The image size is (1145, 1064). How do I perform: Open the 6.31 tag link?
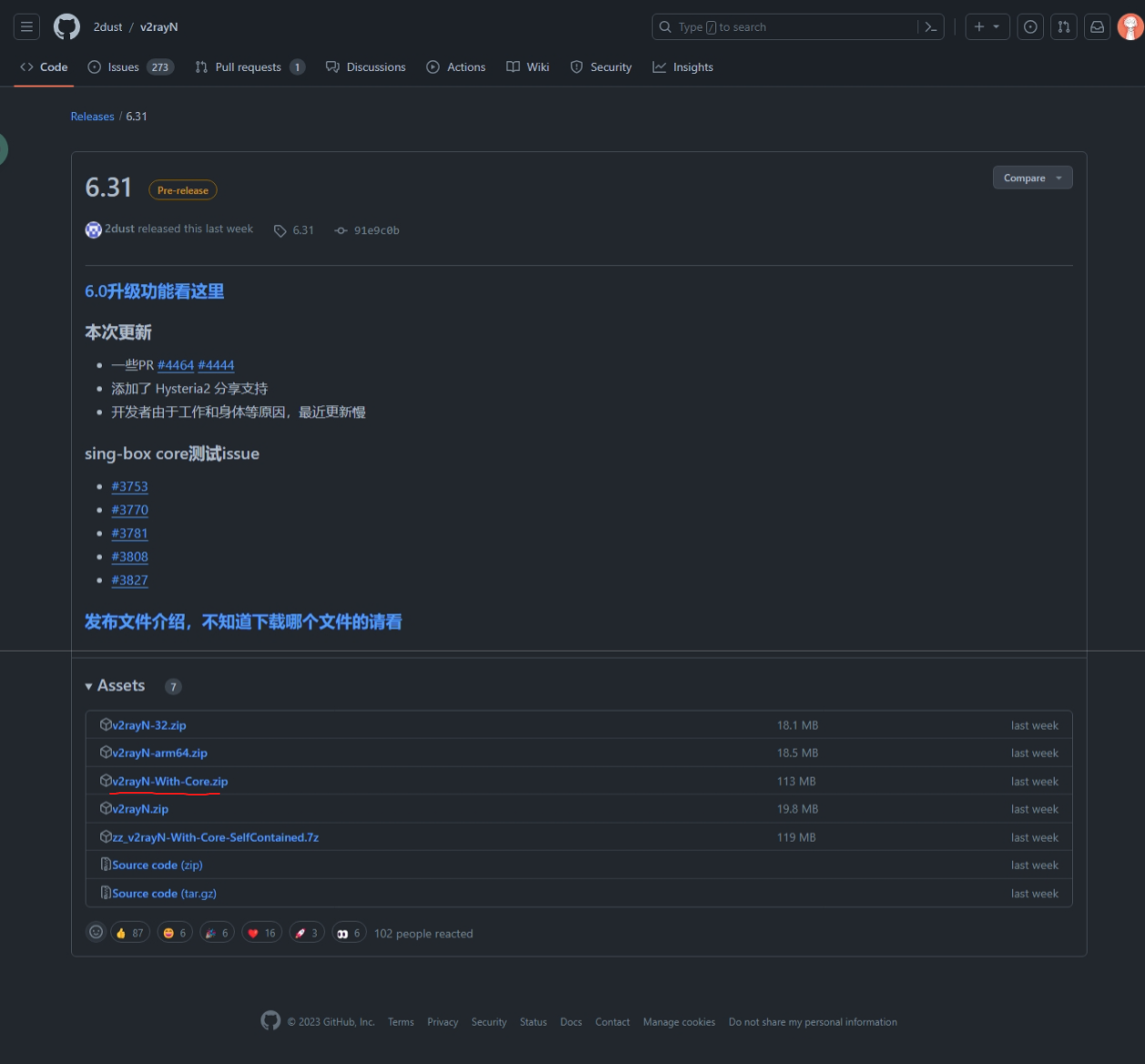coord(294,230)
